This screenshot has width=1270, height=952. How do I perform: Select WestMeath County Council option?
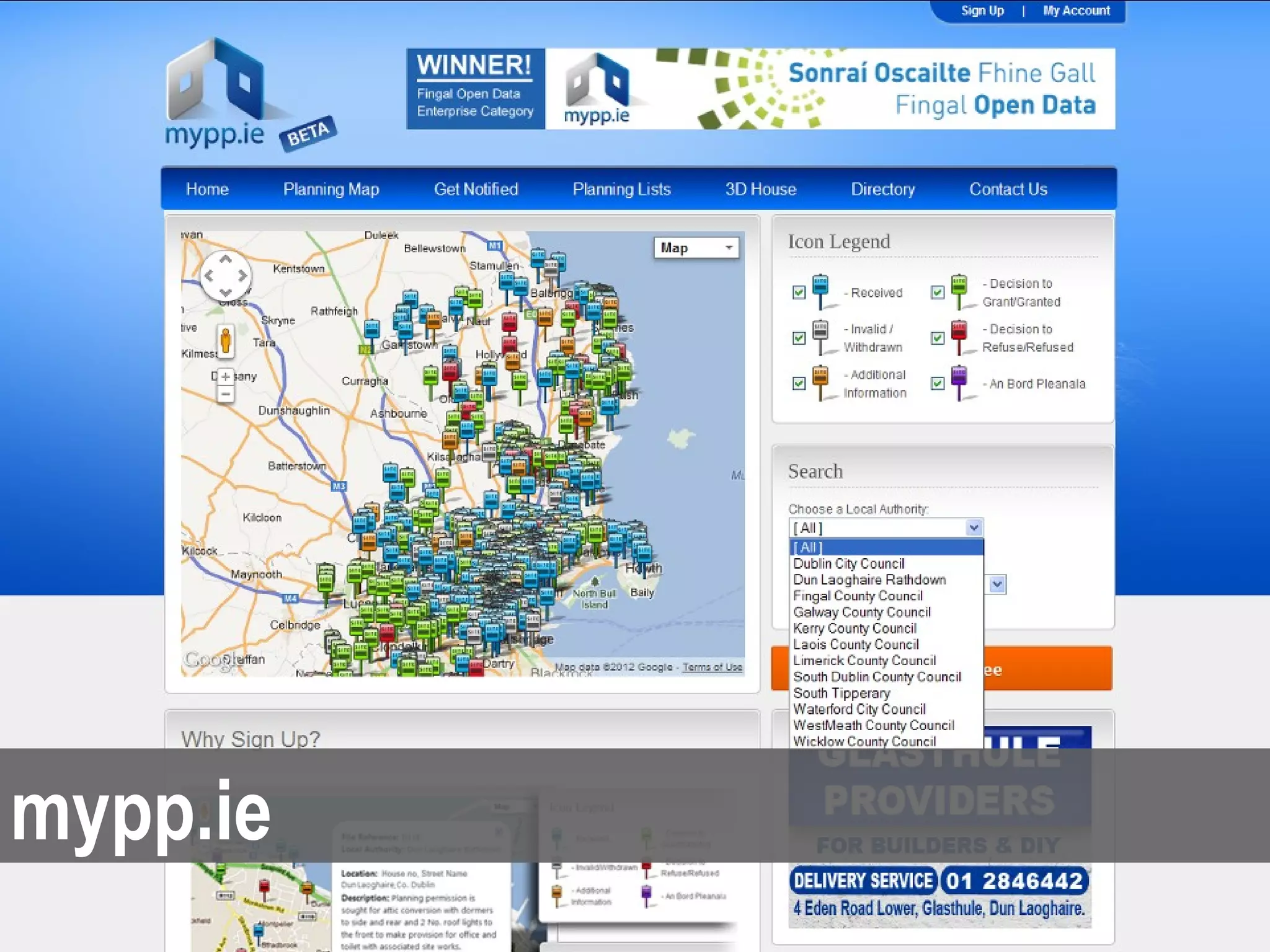click(887, 725)
